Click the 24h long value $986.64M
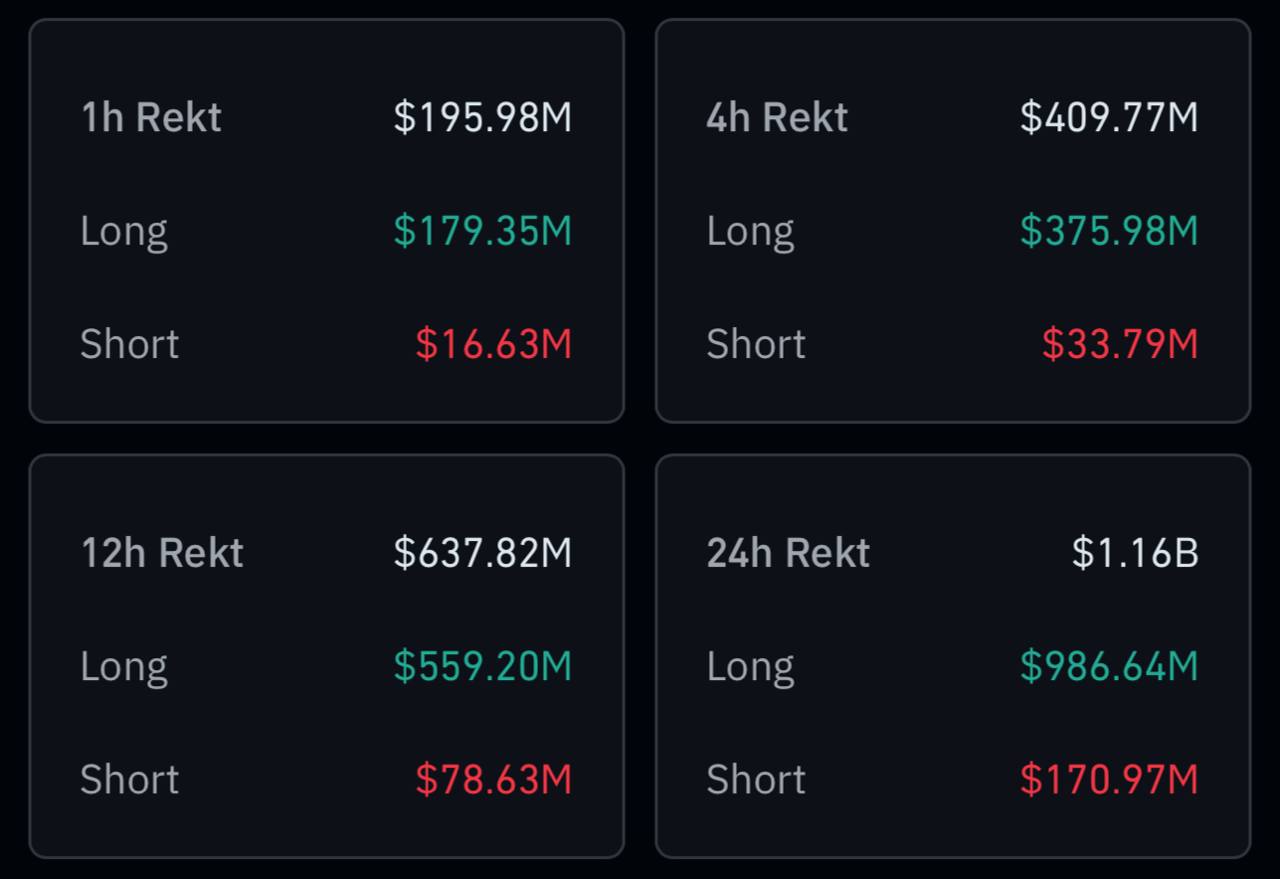This screenshot has height=879, width=1280. click(1108, 666)
